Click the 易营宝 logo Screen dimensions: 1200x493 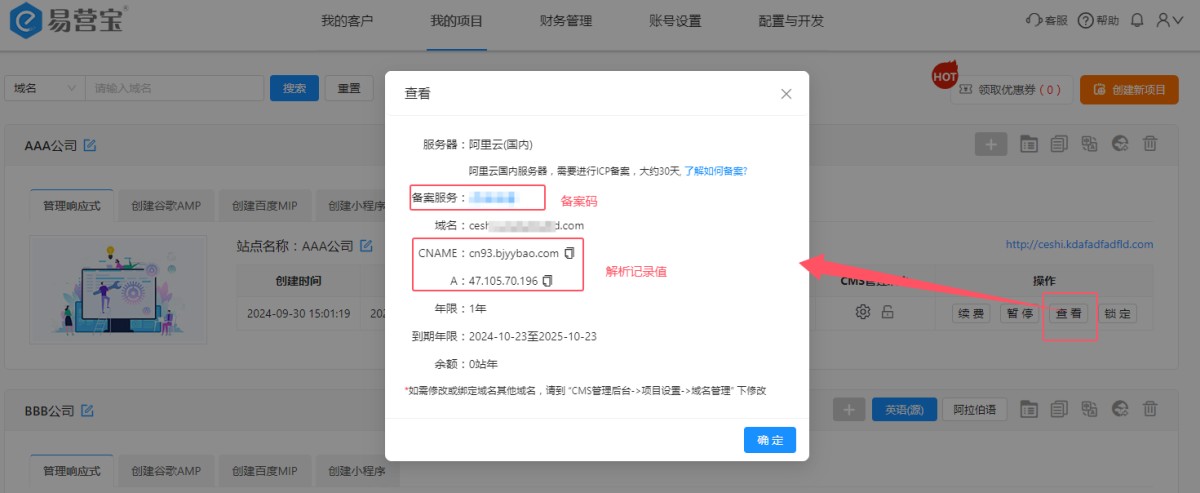[x=68, y=21]
